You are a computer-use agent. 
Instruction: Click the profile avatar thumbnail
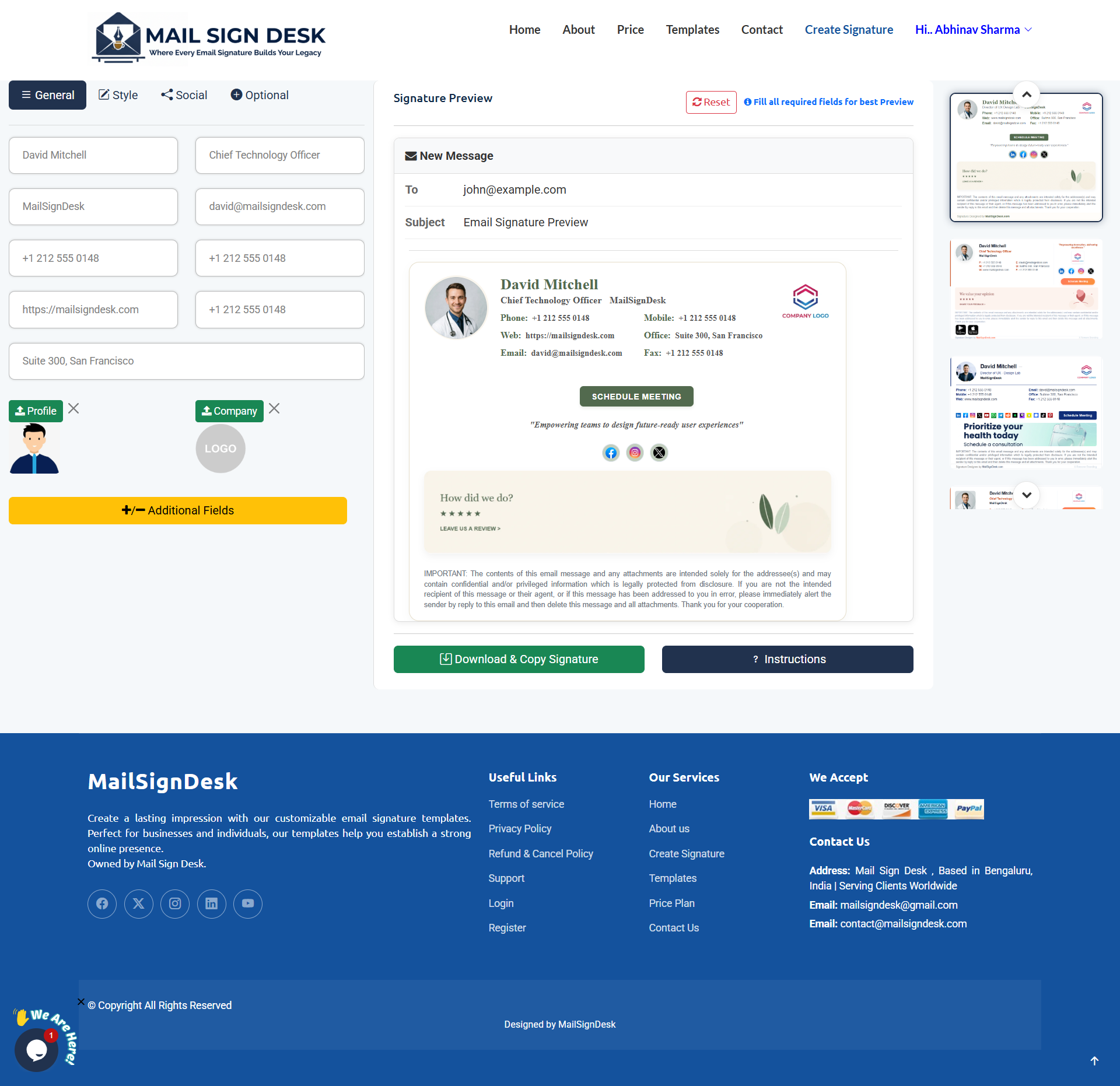[34, 449]
